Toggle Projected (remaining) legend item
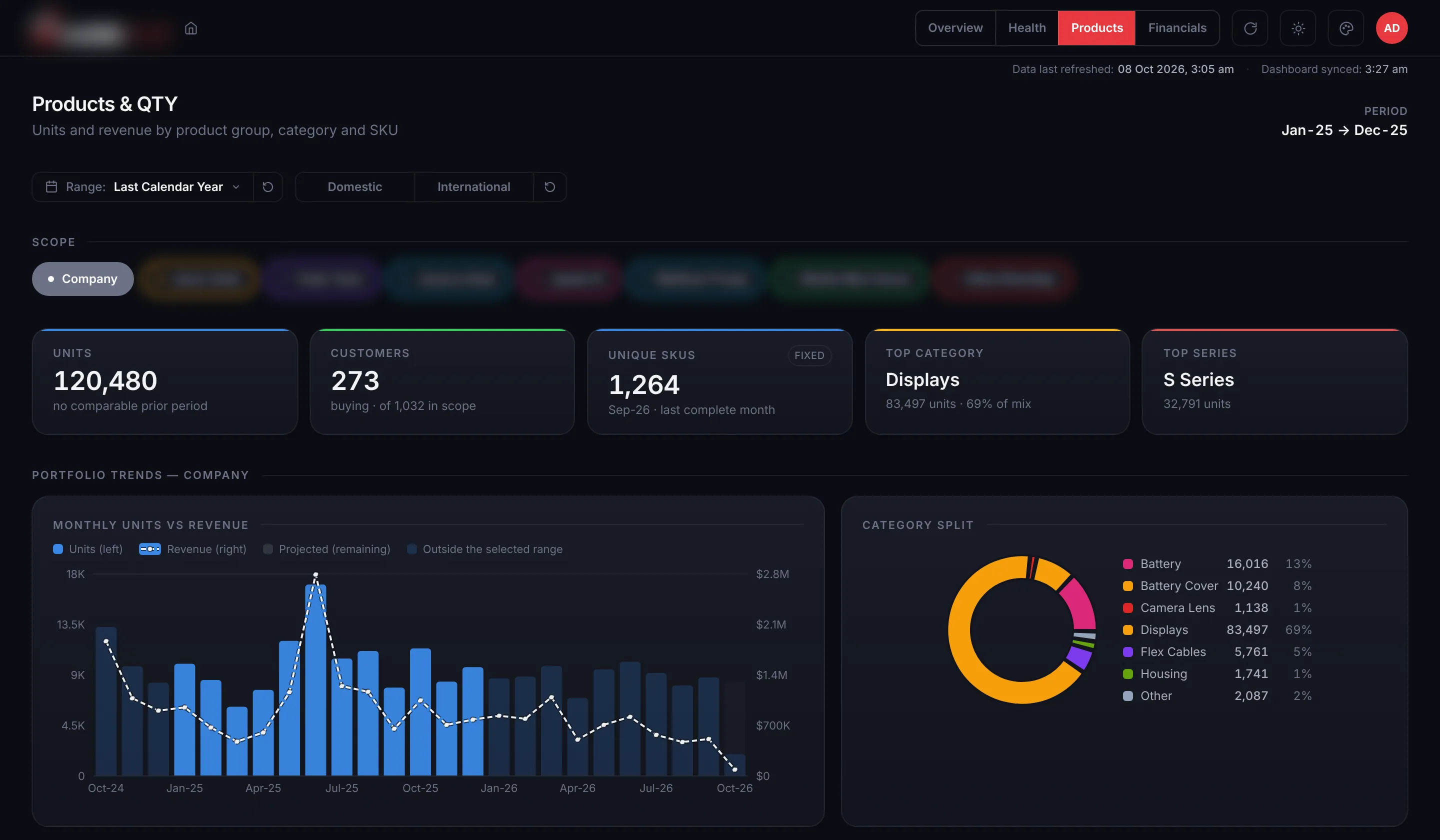 327,549
